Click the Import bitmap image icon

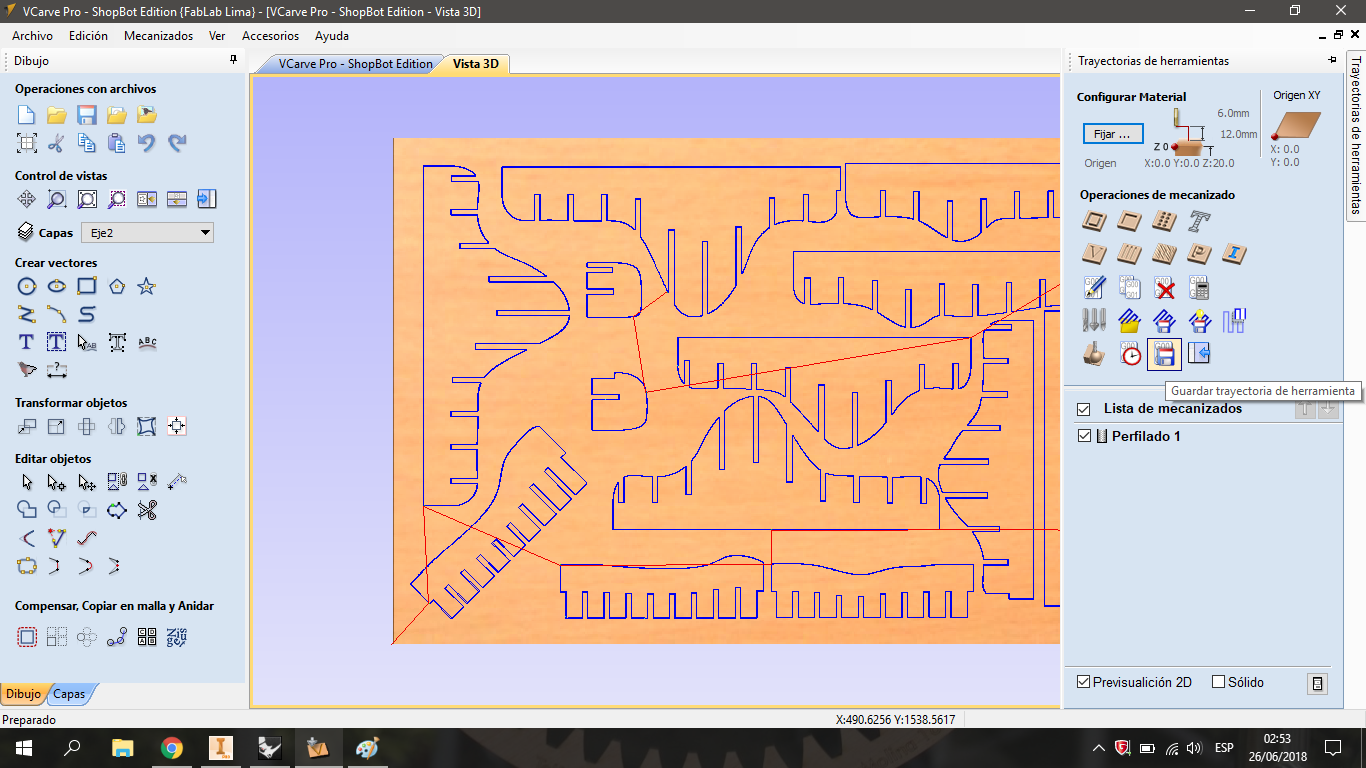click(147, 114)
